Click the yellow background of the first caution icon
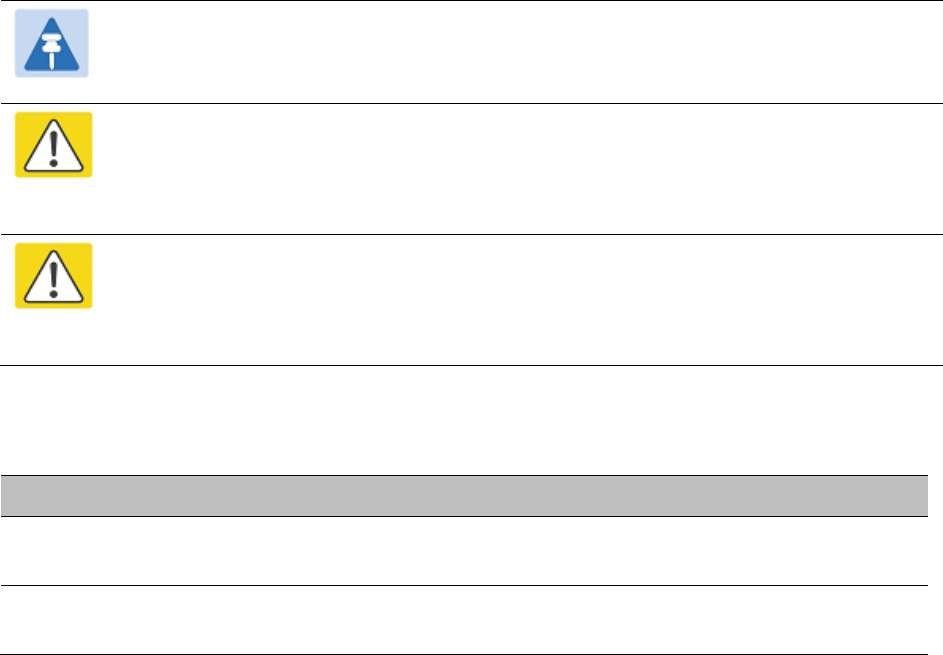Viewport: 943px width, 655px height. (23, 120)
